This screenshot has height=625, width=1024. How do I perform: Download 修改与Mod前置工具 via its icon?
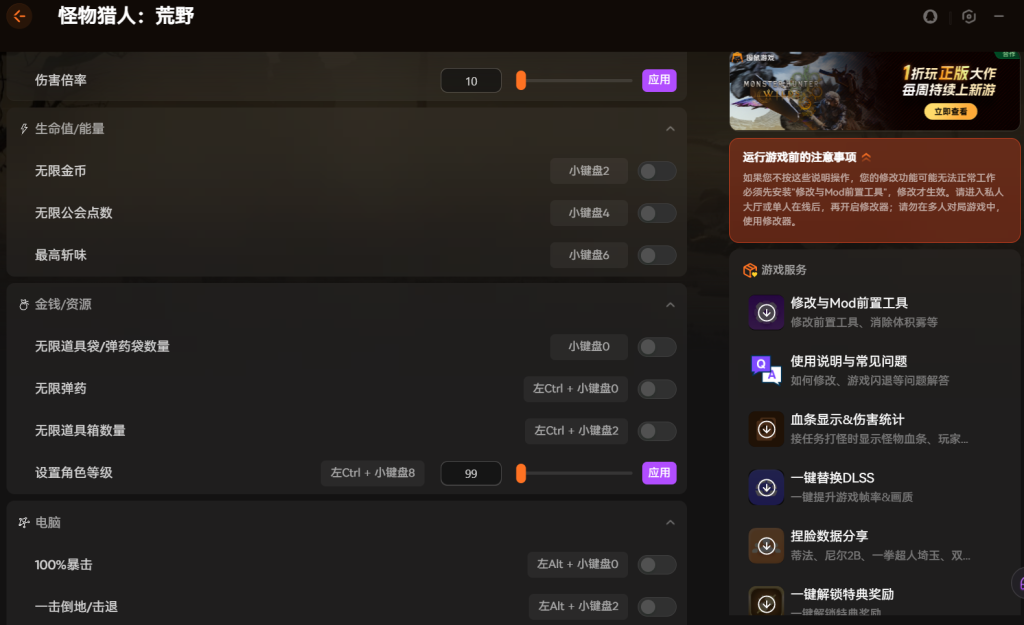coord(766,312)
